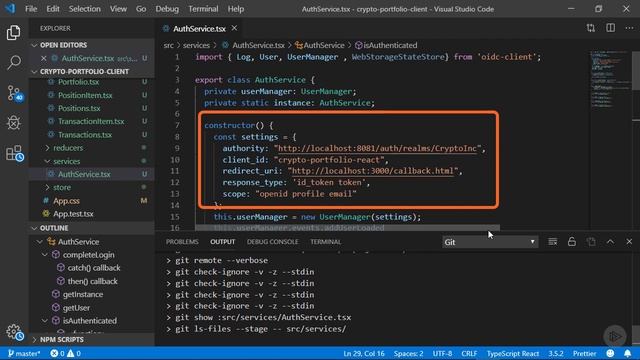Open the Extensions view in activity bar
This screenshot has height=360, width=640.
pos(14,153)
